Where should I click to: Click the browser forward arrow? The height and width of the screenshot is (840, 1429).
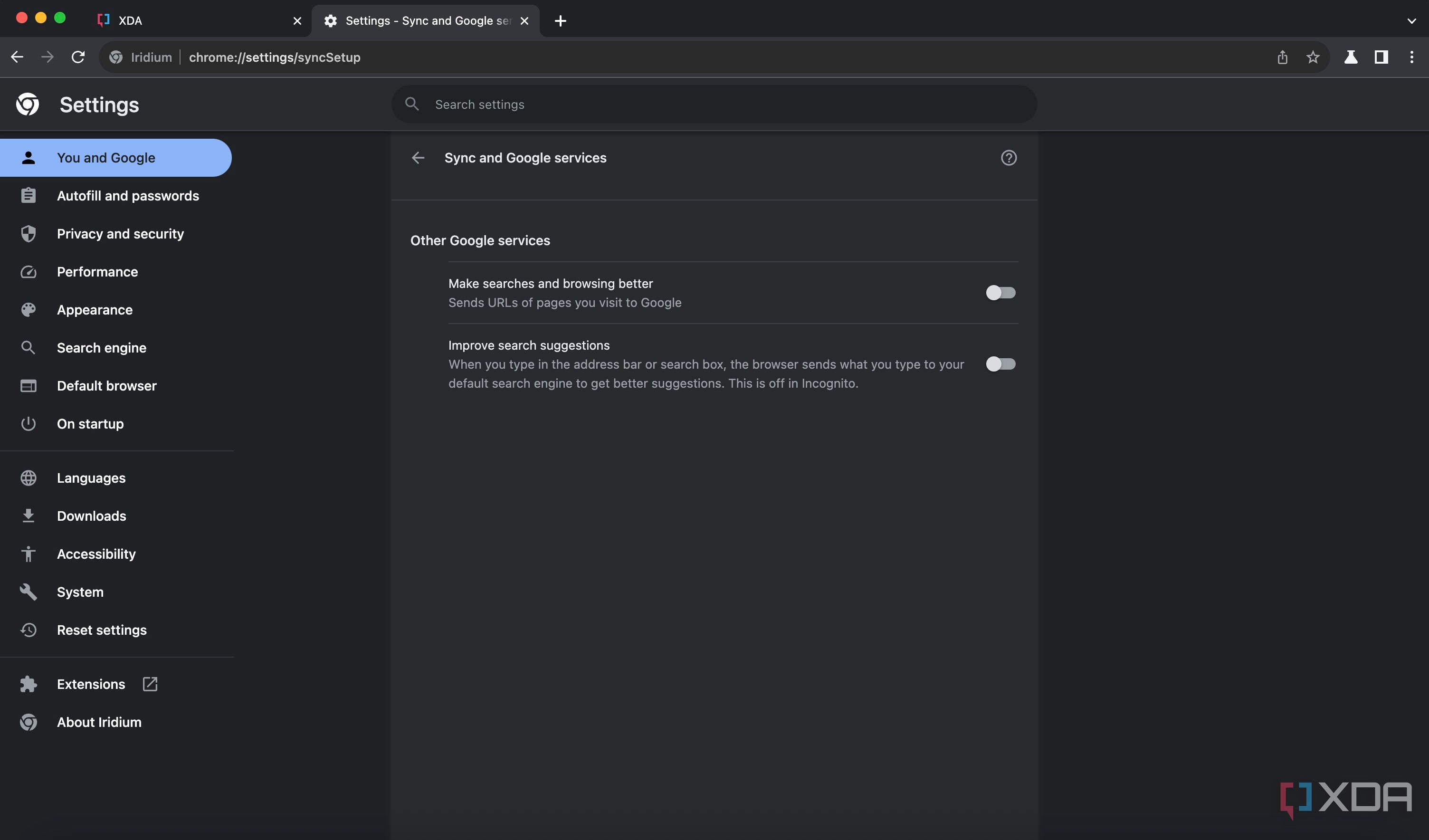tap(48, 57)
